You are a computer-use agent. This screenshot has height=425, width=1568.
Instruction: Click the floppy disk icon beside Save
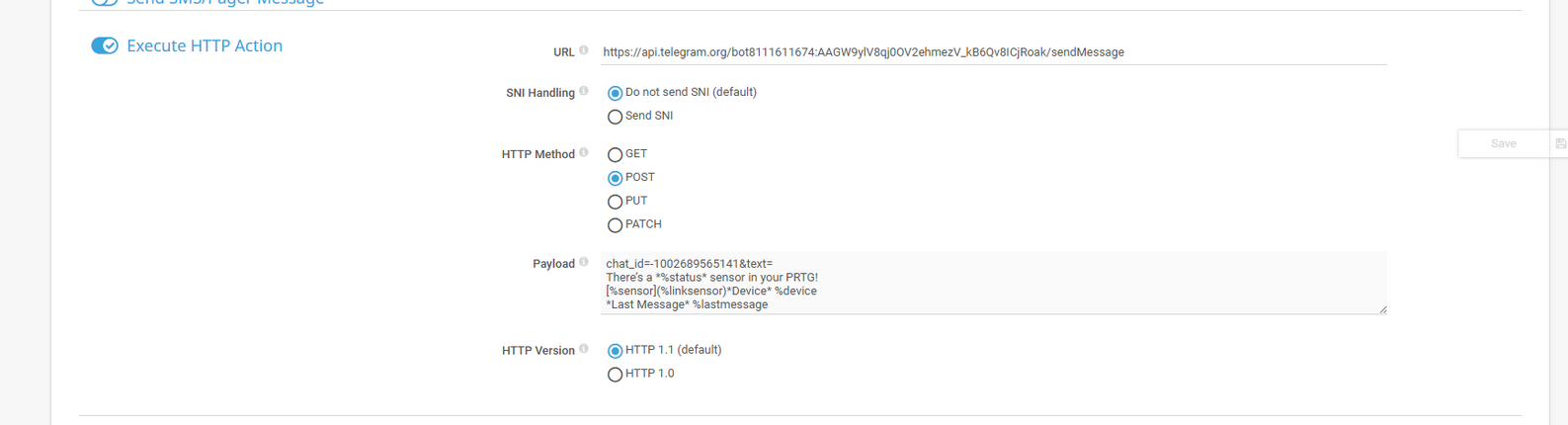[x=1560, y=143]
